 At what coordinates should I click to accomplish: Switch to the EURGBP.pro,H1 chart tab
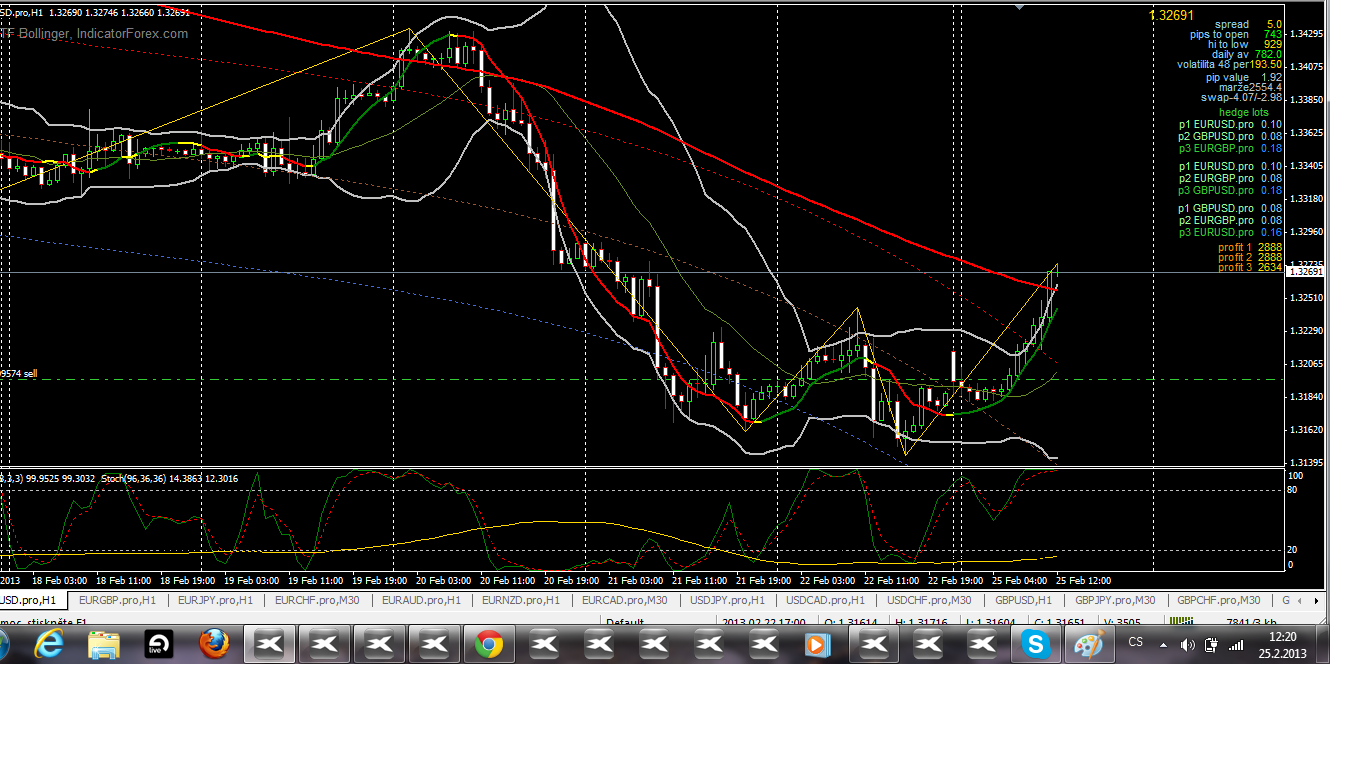(x=117, y=600)
